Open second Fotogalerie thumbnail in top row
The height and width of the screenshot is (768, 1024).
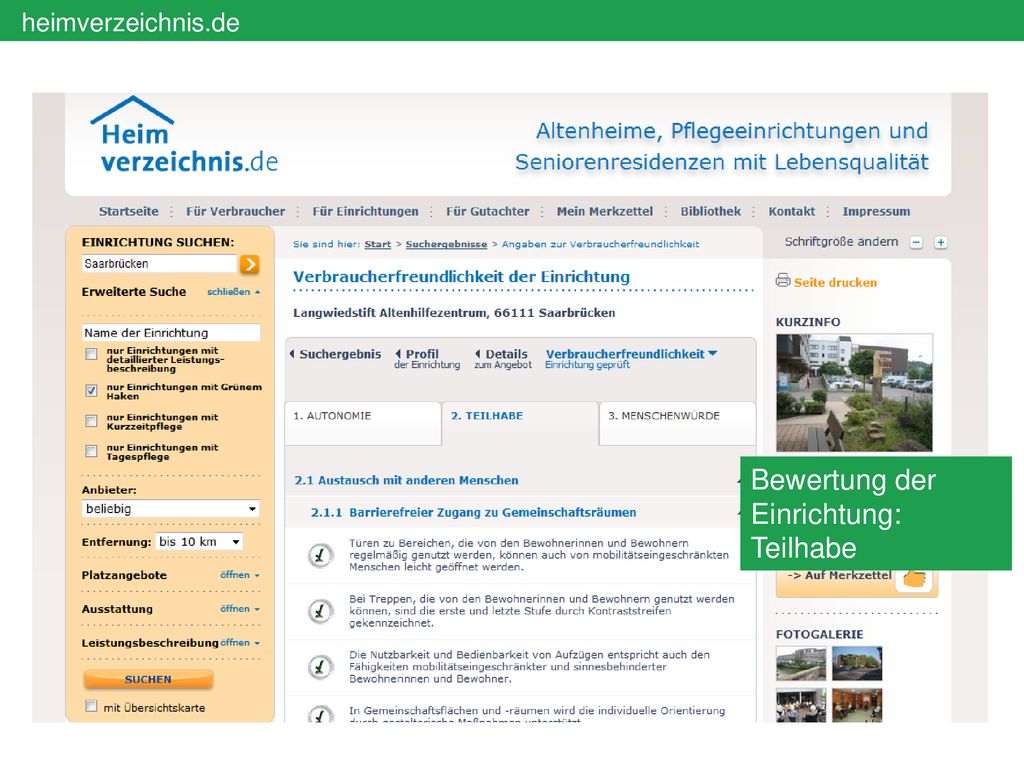(x=857, y=664)
